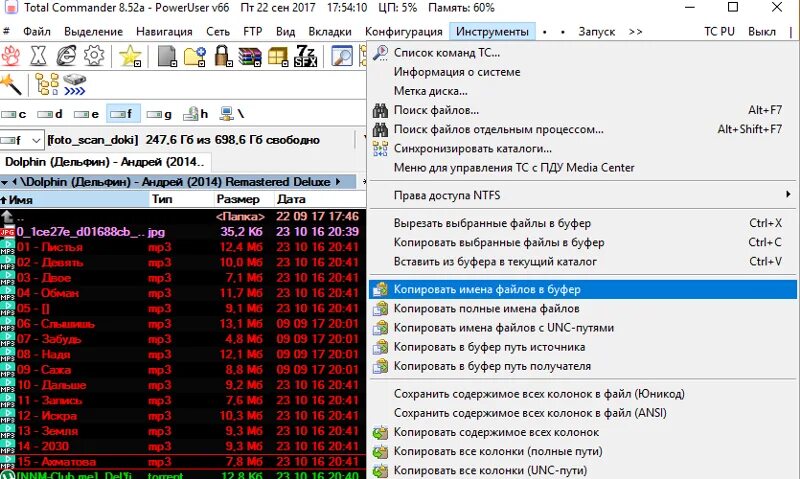Click the TC PU menu item
The height and width of the screenshot is (479, 800).
719,32
